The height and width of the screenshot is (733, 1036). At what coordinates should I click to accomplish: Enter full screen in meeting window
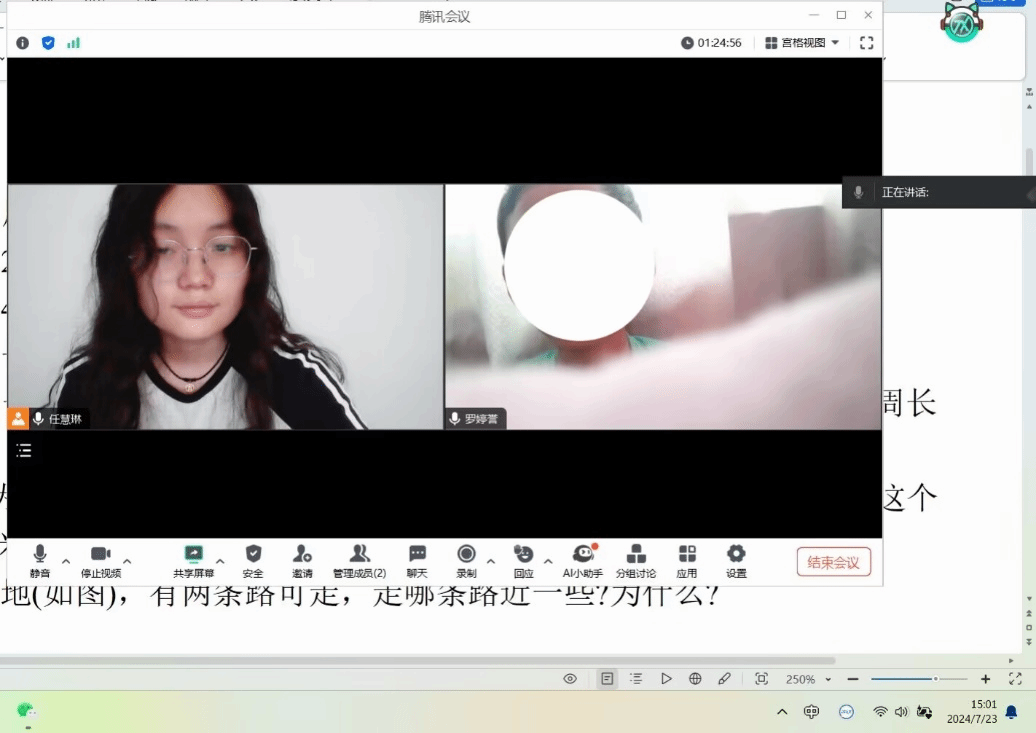pyautogui.click(x=867, y=43)
